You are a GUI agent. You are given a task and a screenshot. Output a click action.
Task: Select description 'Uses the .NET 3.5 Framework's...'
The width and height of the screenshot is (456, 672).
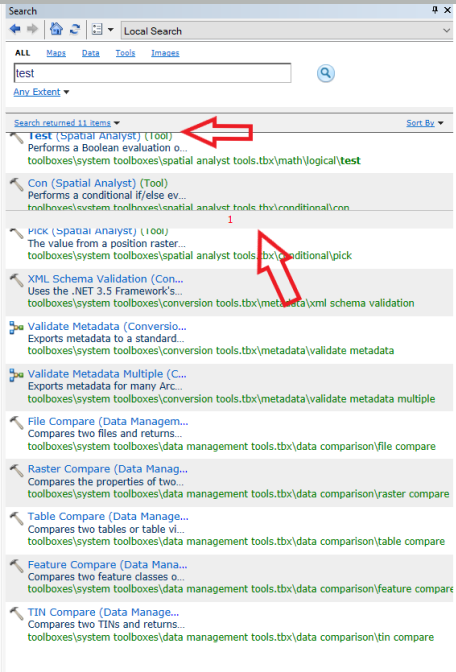point(105,291)
